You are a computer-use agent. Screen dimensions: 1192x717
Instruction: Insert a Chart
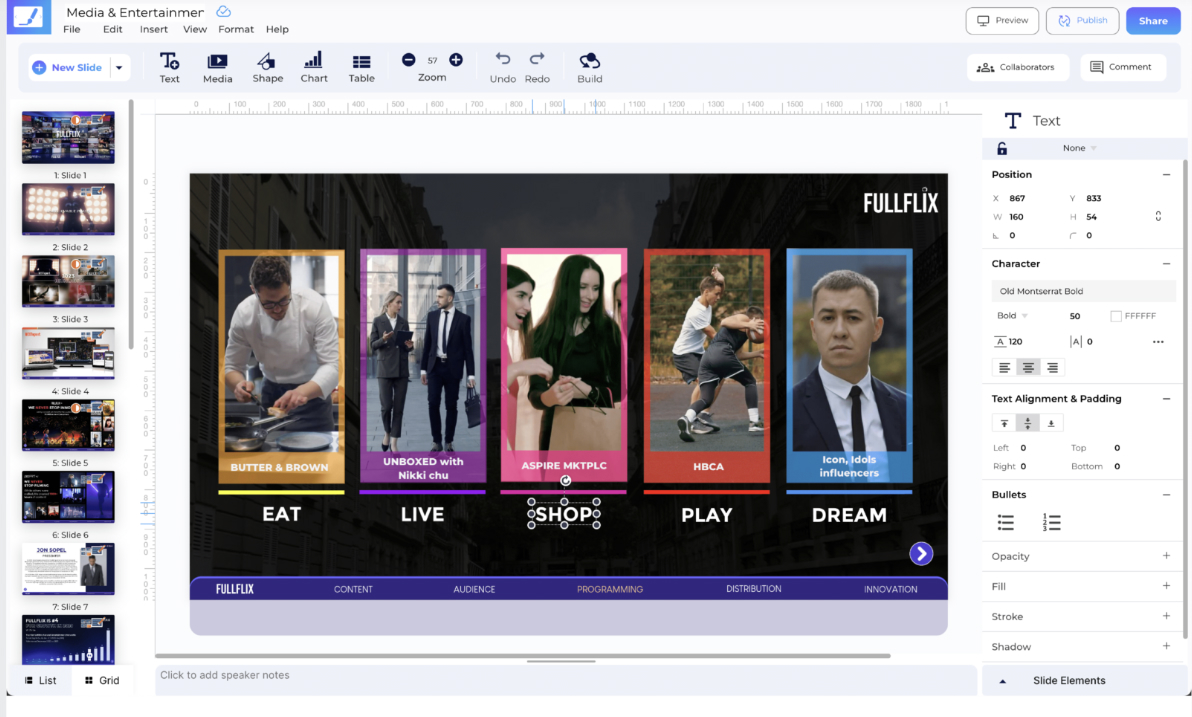(x=314, y=68)
